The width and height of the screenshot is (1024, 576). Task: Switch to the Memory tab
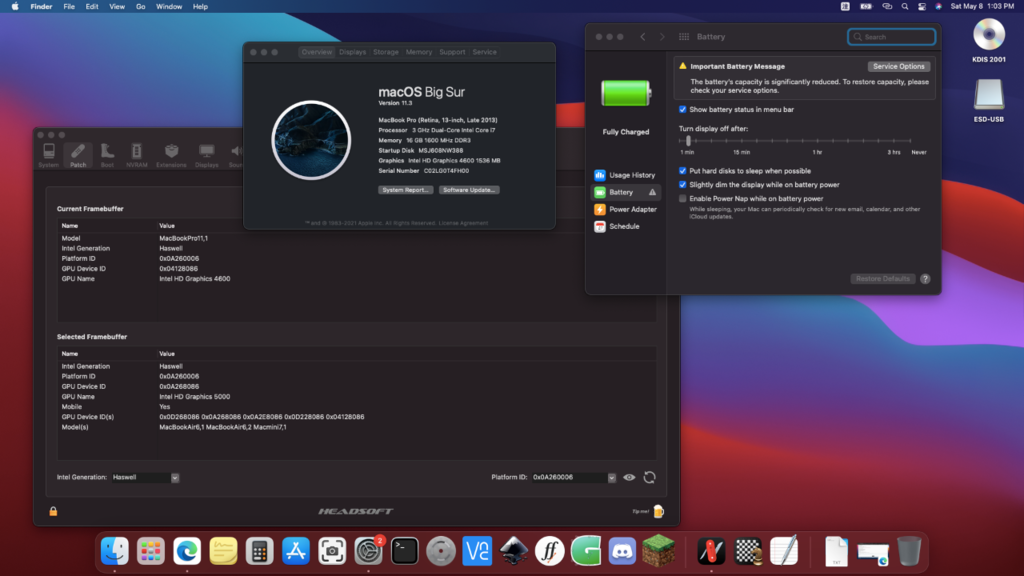click(419, 52)
